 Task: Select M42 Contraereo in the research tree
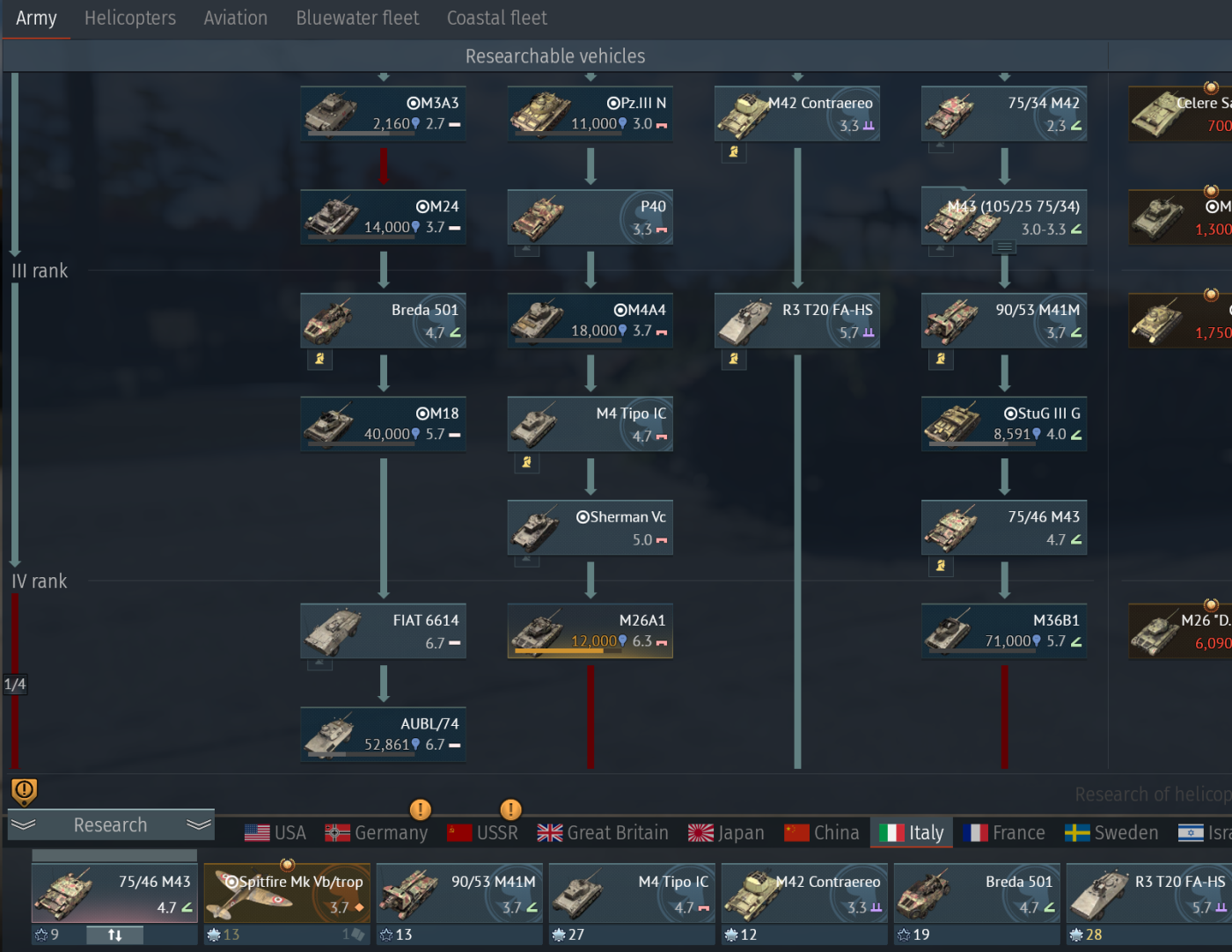click(797, 114)
